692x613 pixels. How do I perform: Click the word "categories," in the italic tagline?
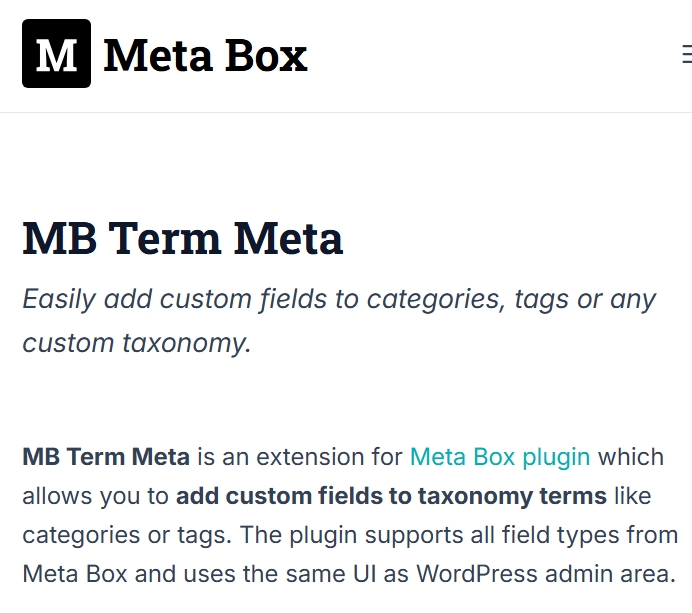pyautogui.click(x=436, y=300)
